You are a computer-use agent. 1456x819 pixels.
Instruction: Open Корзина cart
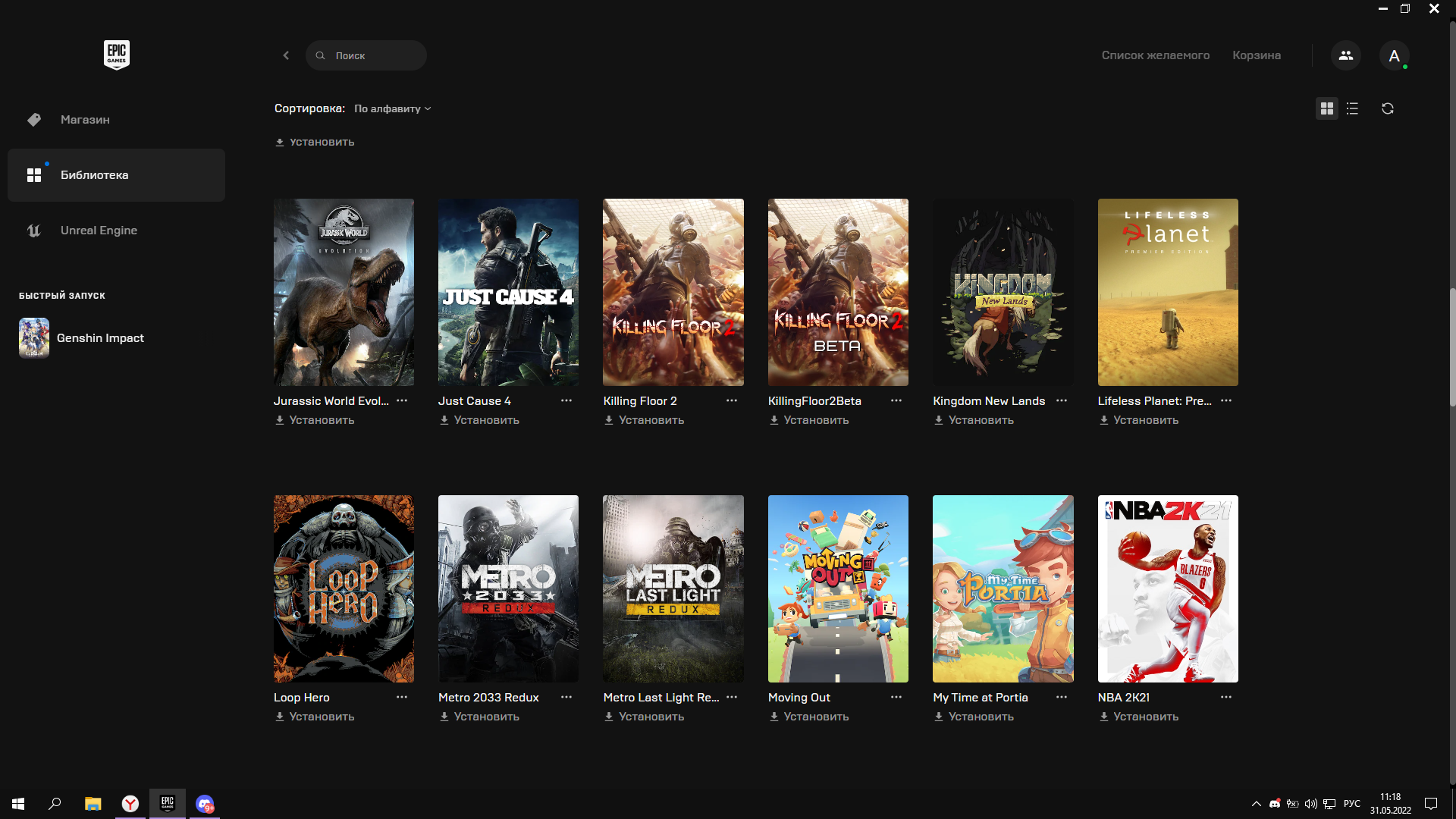pyautogui.click(x=1257, y=55)
